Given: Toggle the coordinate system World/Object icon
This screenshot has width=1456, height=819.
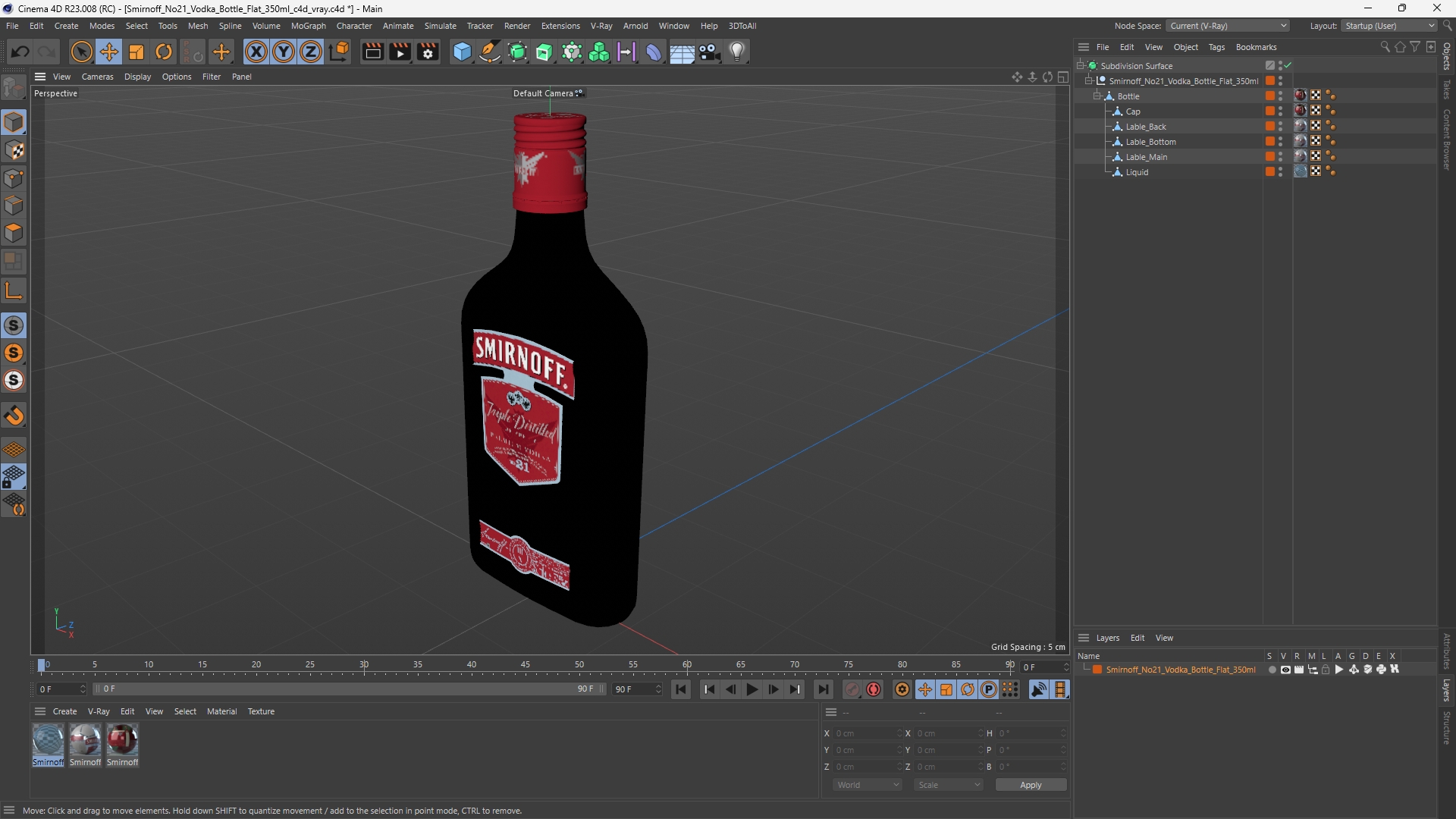Looking at the screenshot, I should 340,52.
